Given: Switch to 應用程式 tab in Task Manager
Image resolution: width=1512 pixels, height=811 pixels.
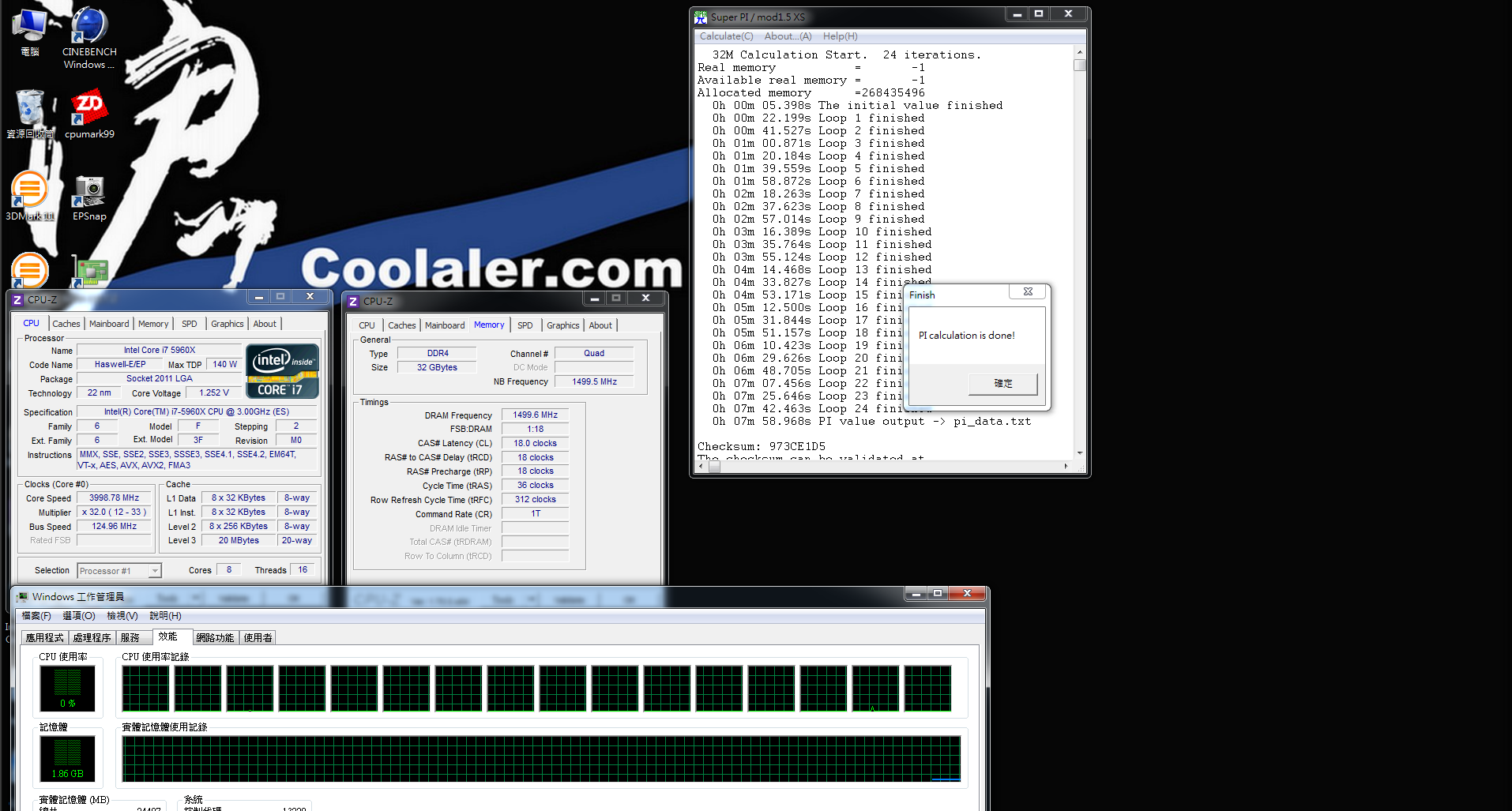Looking at the screenshot, I should click(44, 638).
